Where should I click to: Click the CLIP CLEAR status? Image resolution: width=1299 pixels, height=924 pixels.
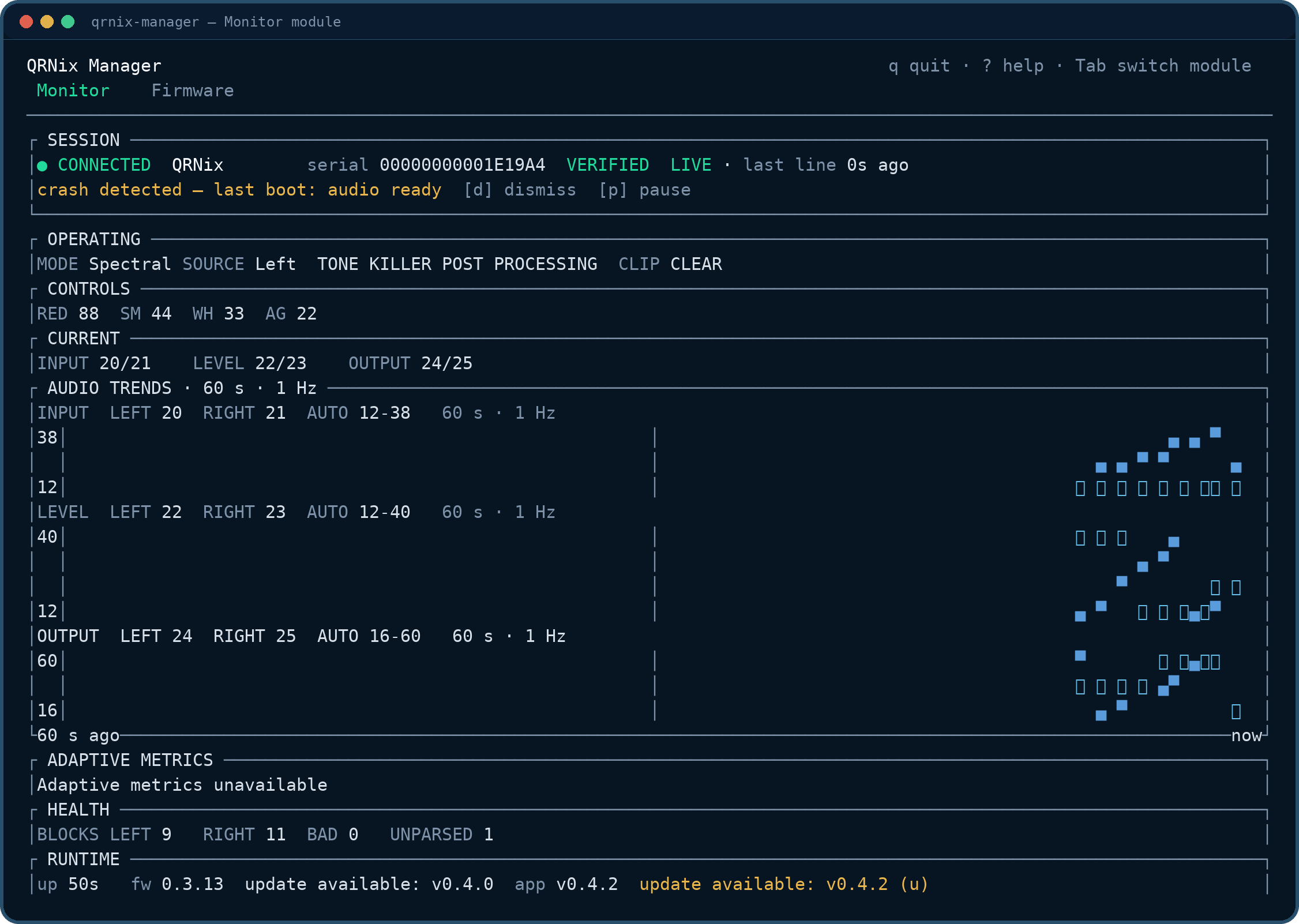[670, 264]
